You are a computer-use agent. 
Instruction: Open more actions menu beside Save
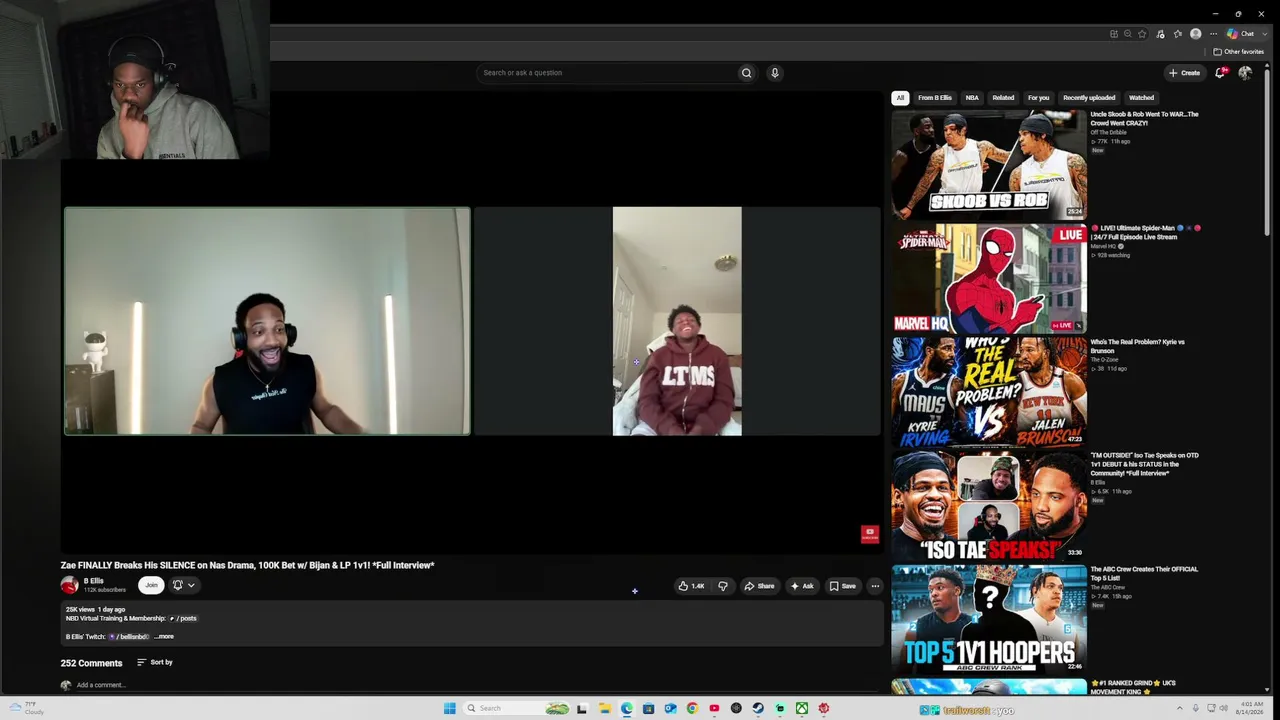875,586
